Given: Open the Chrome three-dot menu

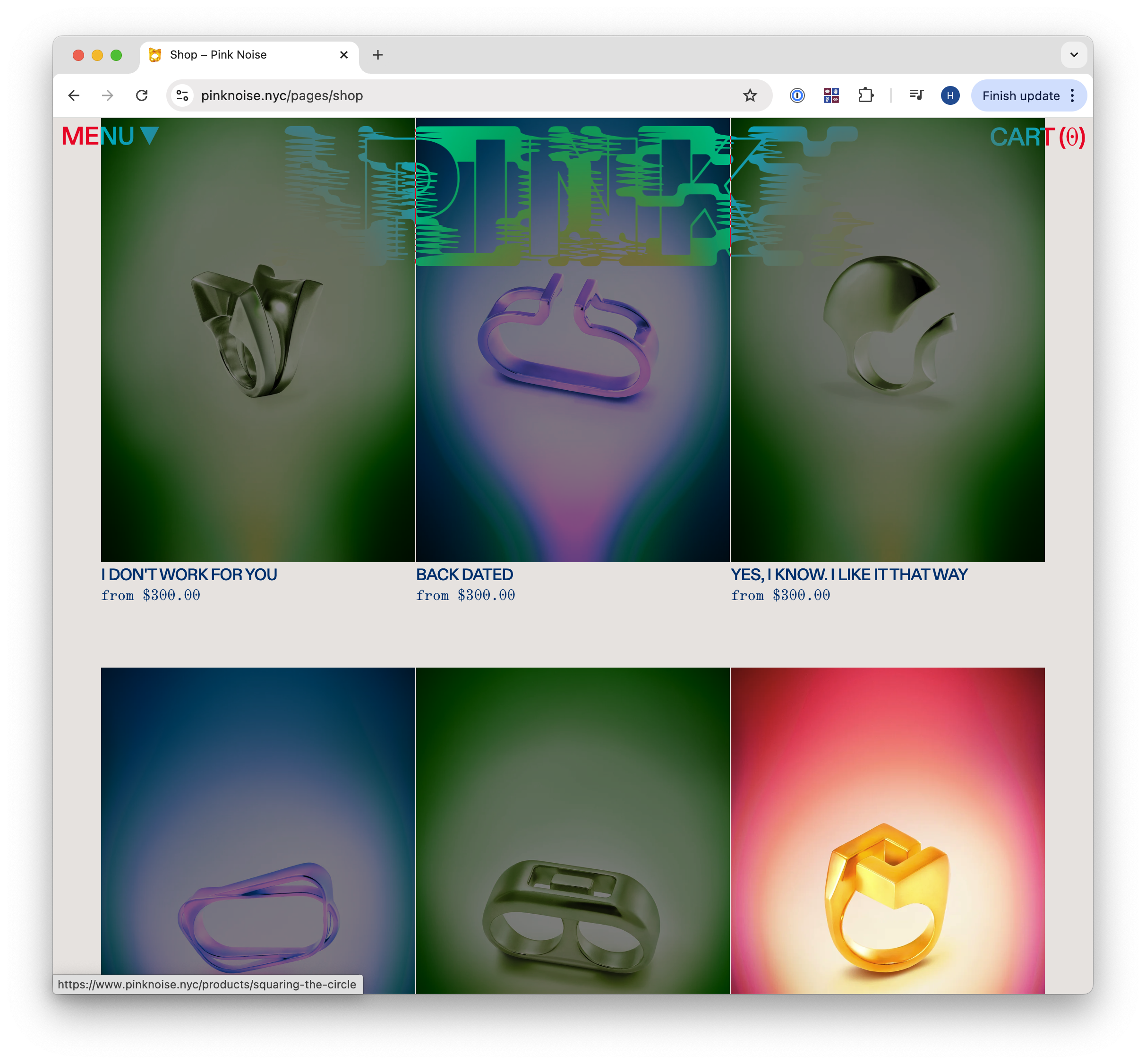Looking at the screenshot, I should coord(1072,95).
